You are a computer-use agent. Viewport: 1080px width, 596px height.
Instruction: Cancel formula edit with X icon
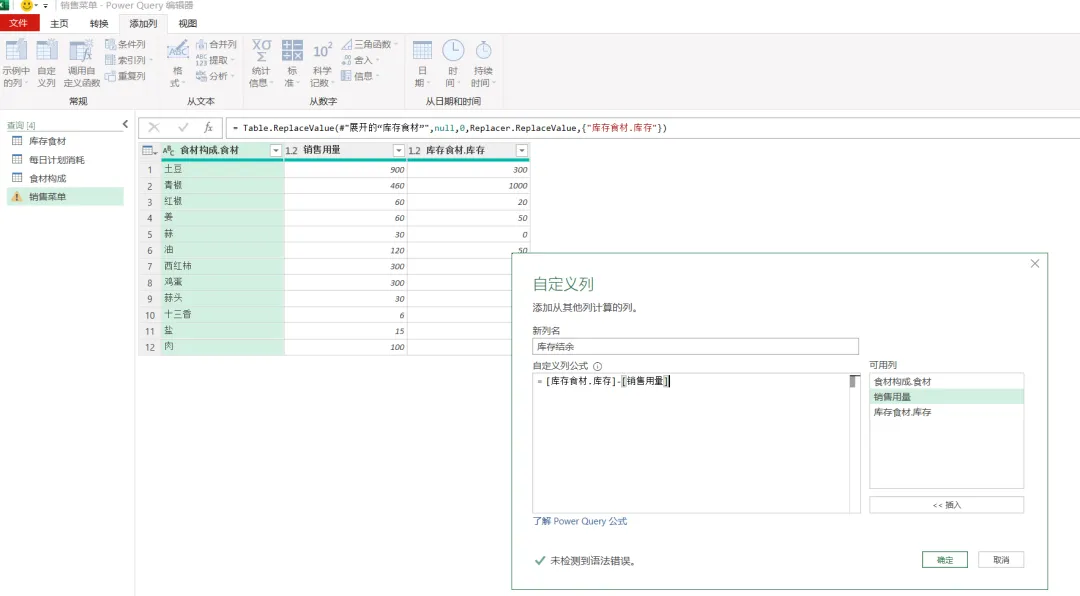154,127
